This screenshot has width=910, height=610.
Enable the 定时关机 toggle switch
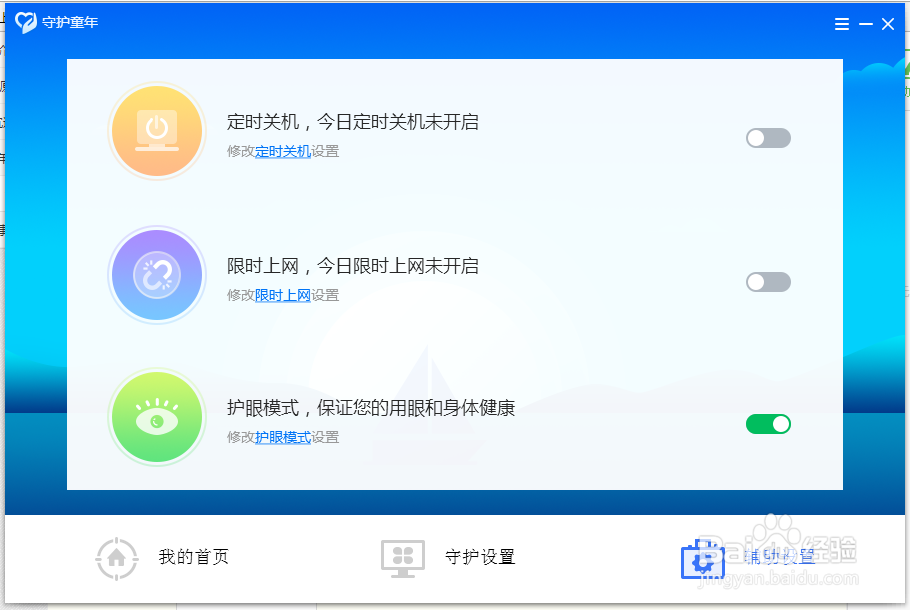[768, 137]
